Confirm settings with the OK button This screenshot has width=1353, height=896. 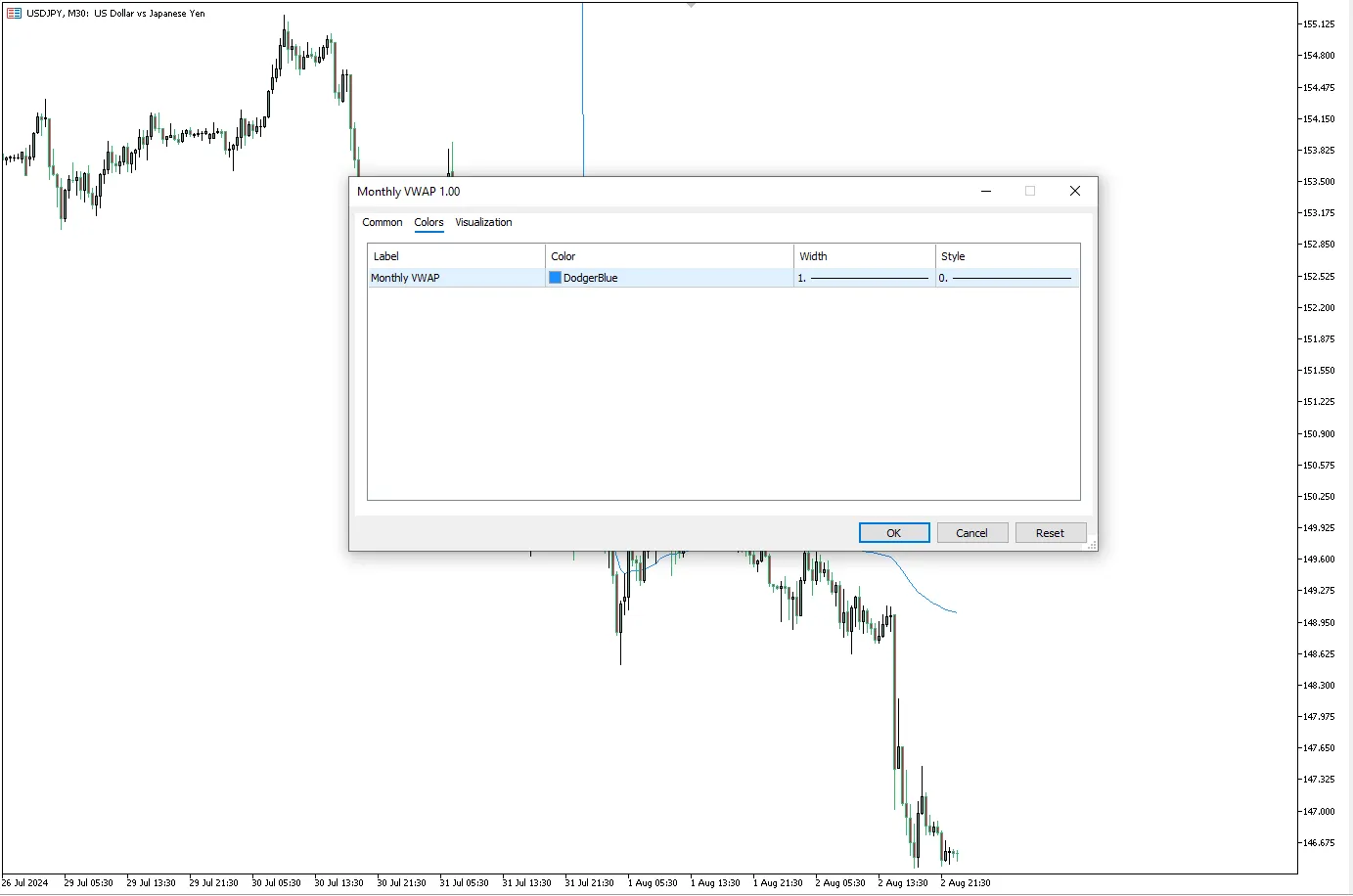coord(893,532)
